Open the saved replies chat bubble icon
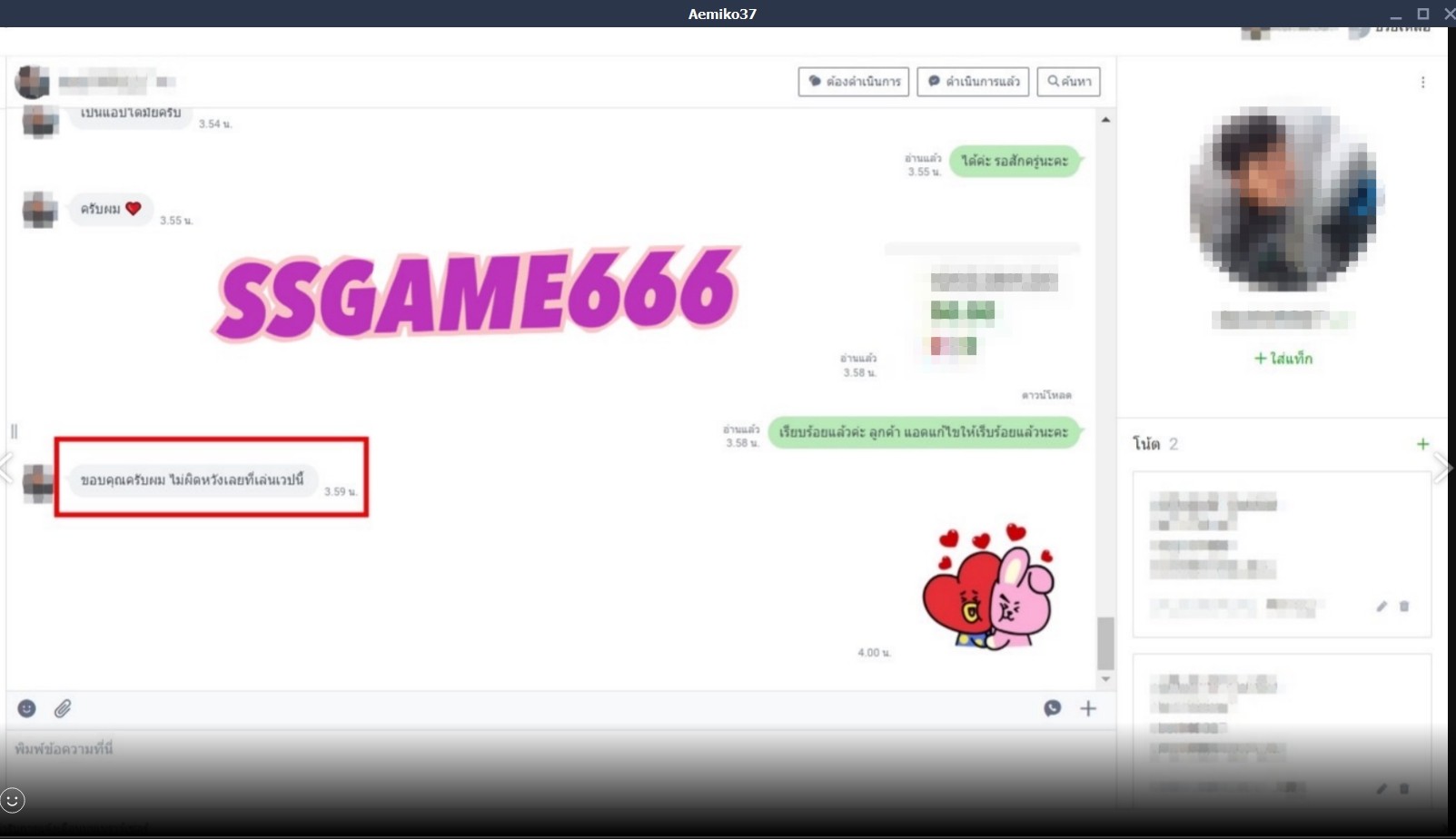This screenshot has height=839, width=1456. (1052, 708)
